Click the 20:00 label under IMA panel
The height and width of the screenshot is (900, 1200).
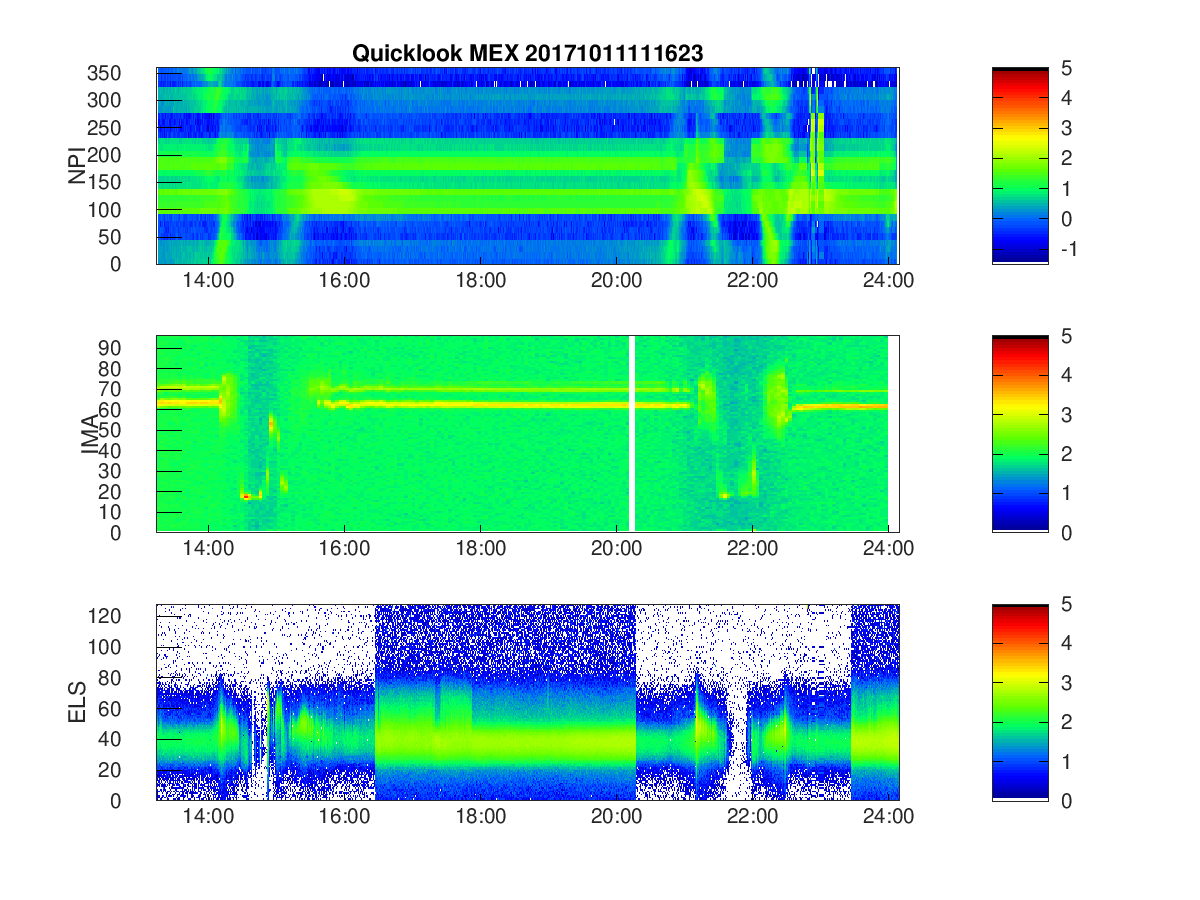[616, 549]
